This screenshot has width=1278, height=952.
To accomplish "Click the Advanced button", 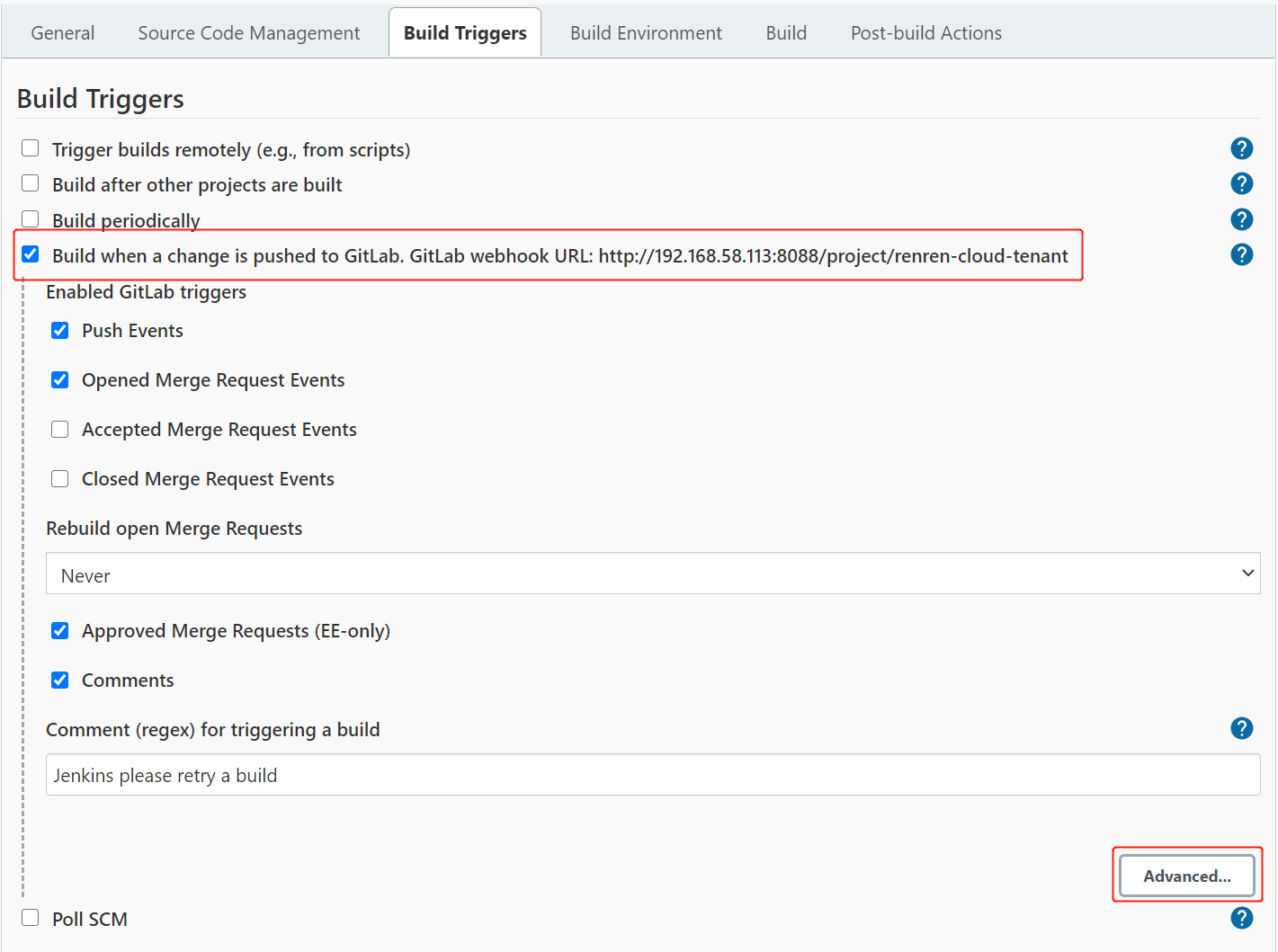I will coord(1187,876).
